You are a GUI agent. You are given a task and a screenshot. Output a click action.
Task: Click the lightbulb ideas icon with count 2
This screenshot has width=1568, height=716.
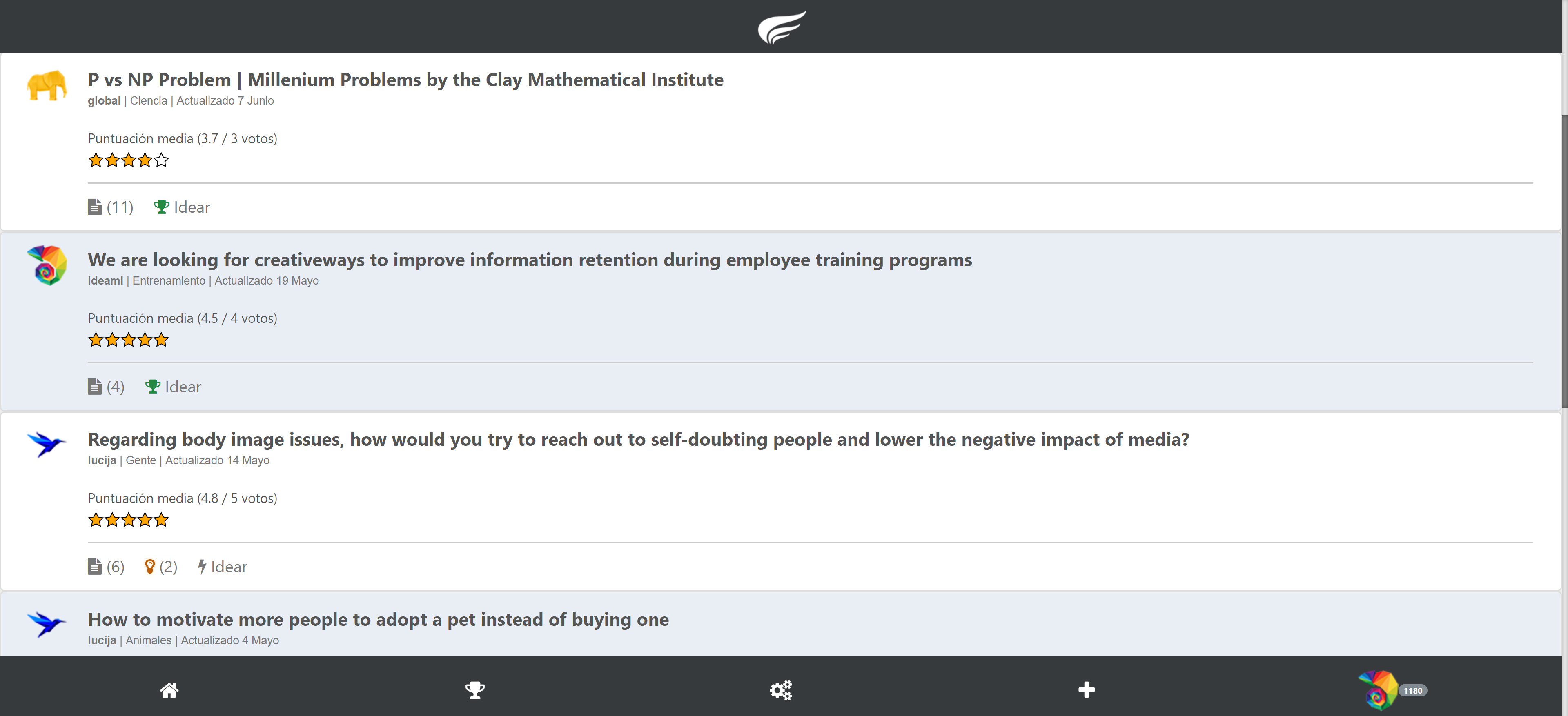[x=150, y=567]
